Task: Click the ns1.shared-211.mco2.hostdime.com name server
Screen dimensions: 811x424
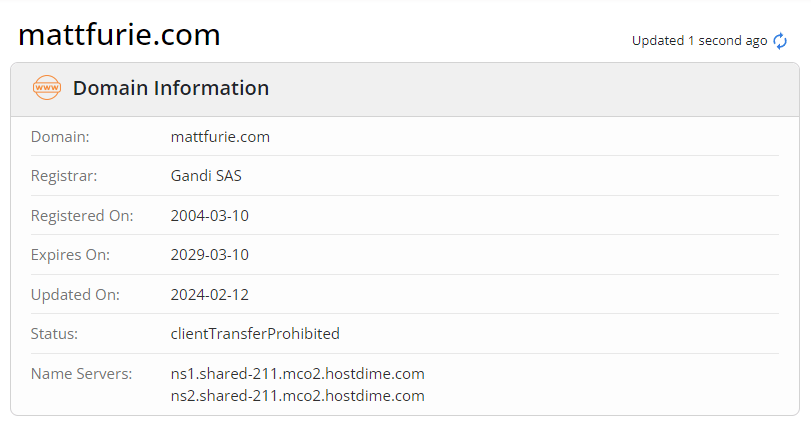Action: [297, 374]
